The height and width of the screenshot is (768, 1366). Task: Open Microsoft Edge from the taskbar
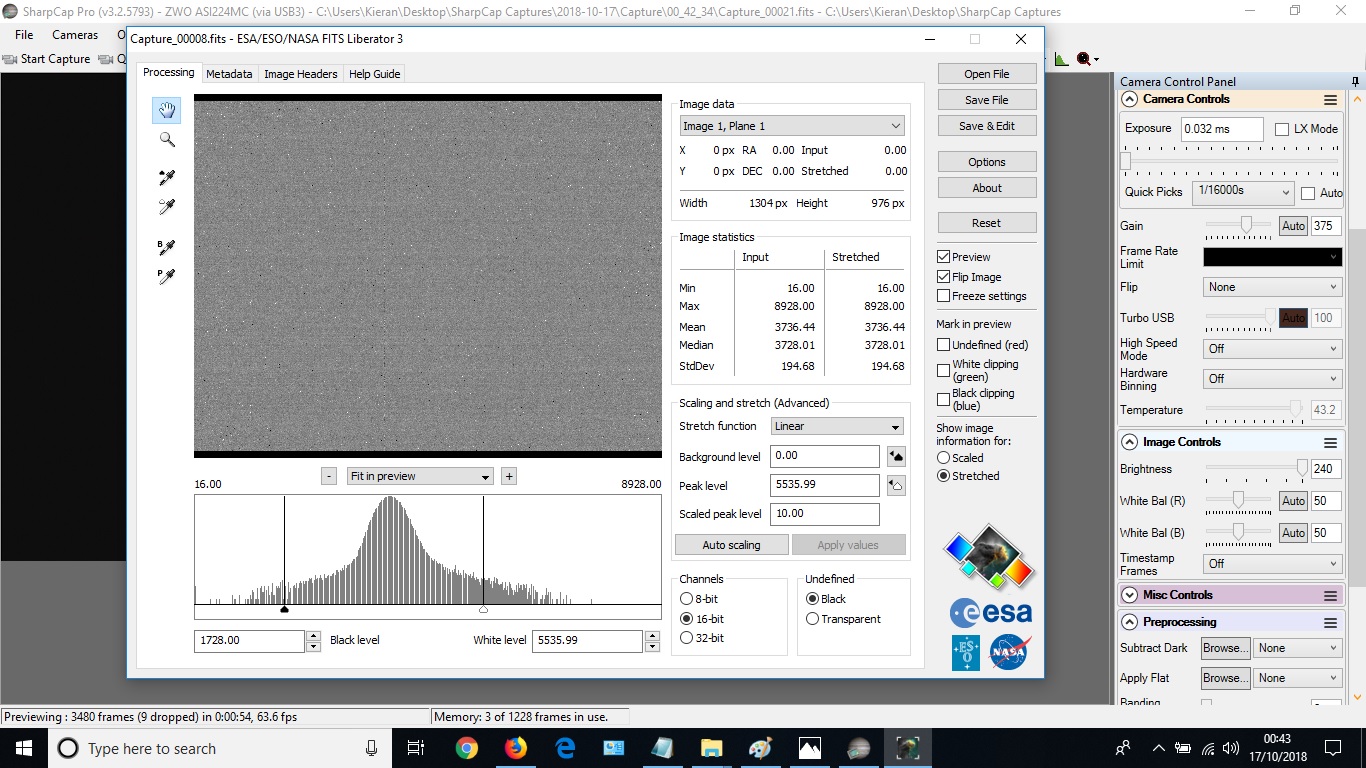pos(565,748)
